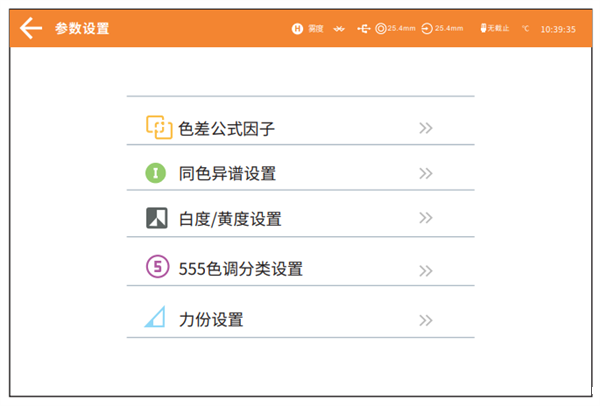
Task: Click the blue triangle 力份设置 icon
Action: [x=154, y=319]
